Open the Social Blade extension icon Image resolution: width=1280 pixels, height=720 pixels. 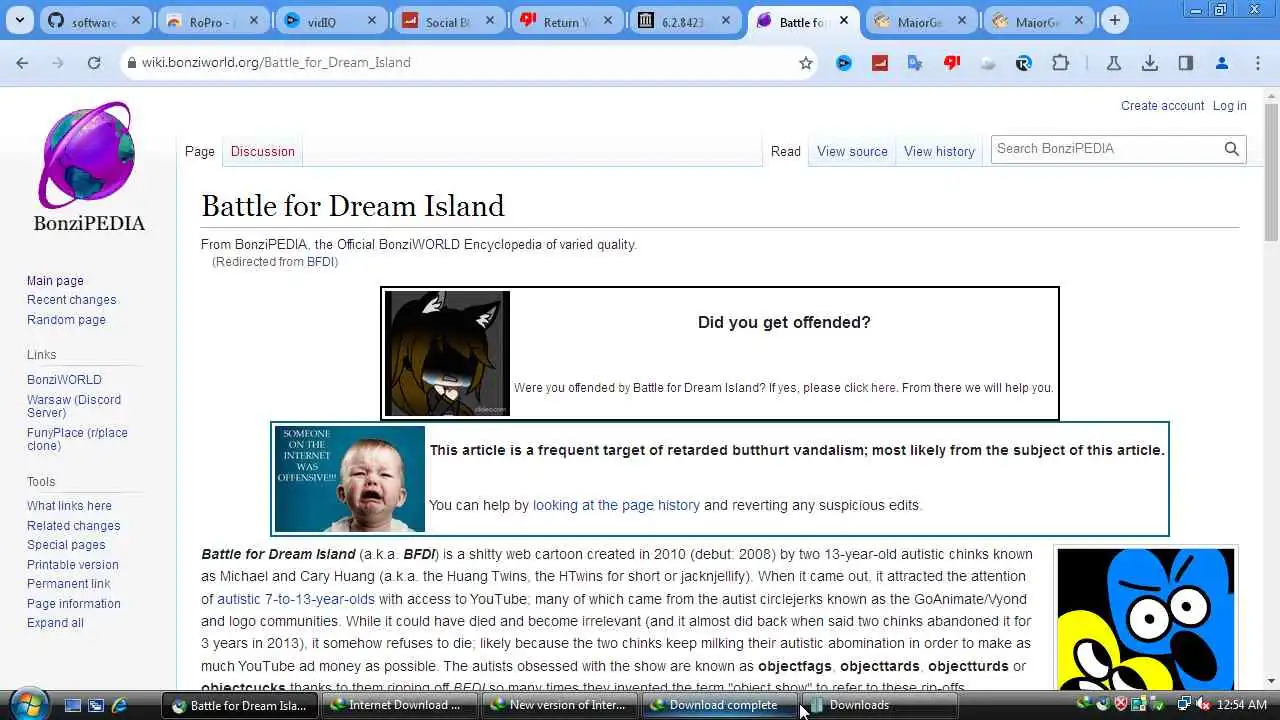pyautogui.click(x=880, y=62)
